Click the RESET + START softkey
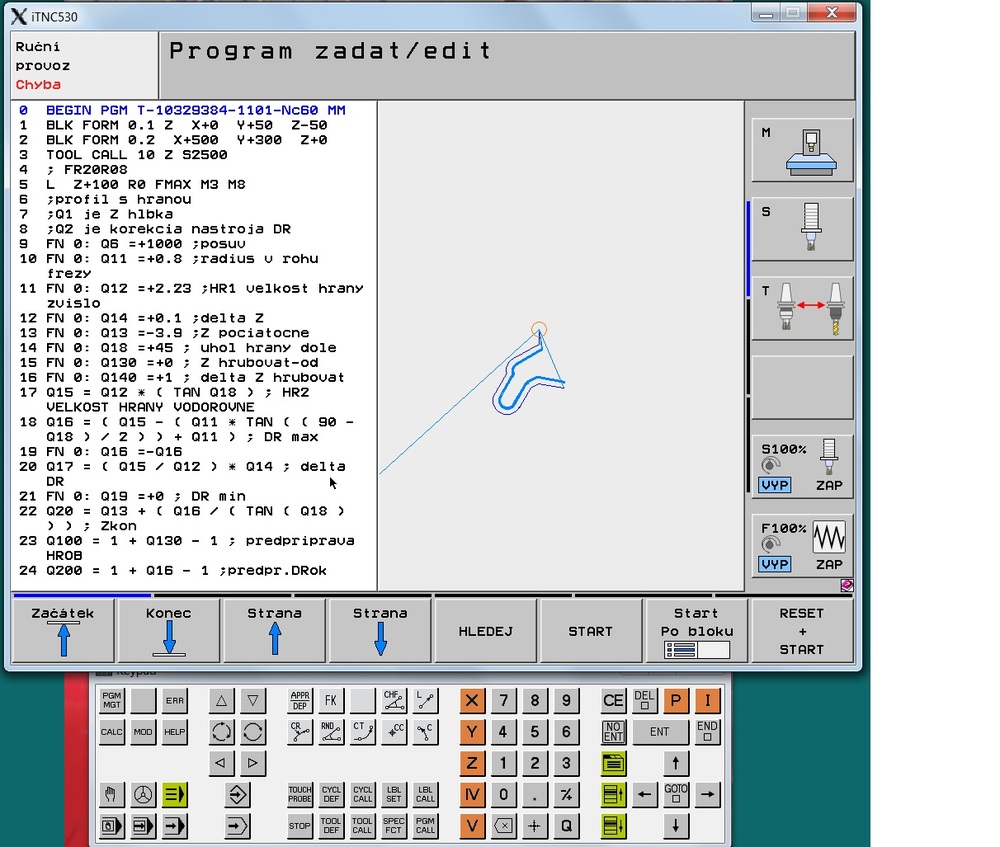This screenshot has width=1000, height=847. click(x=802, y=631)
